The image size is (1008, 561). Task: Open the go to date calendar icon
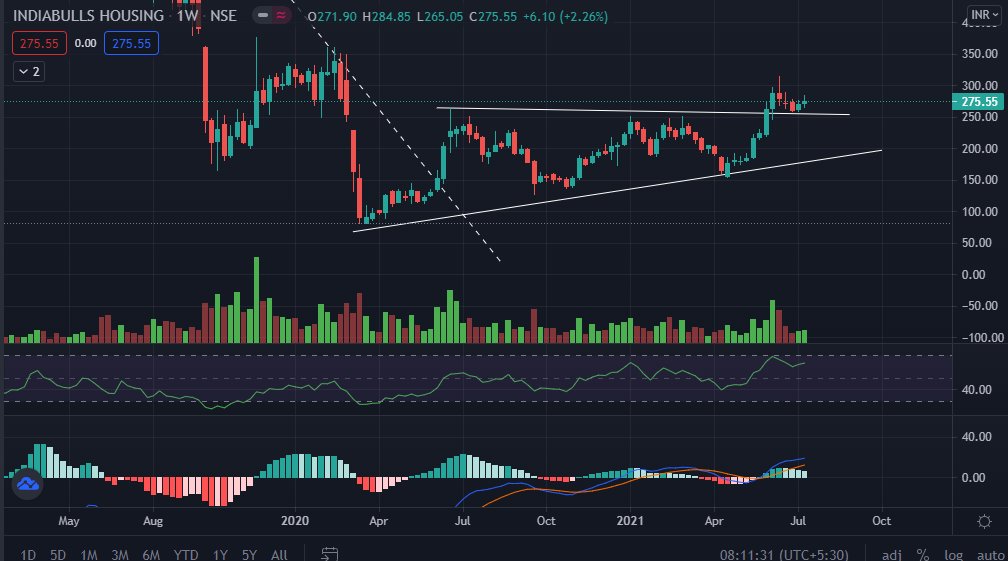click(x=329, y=553)
